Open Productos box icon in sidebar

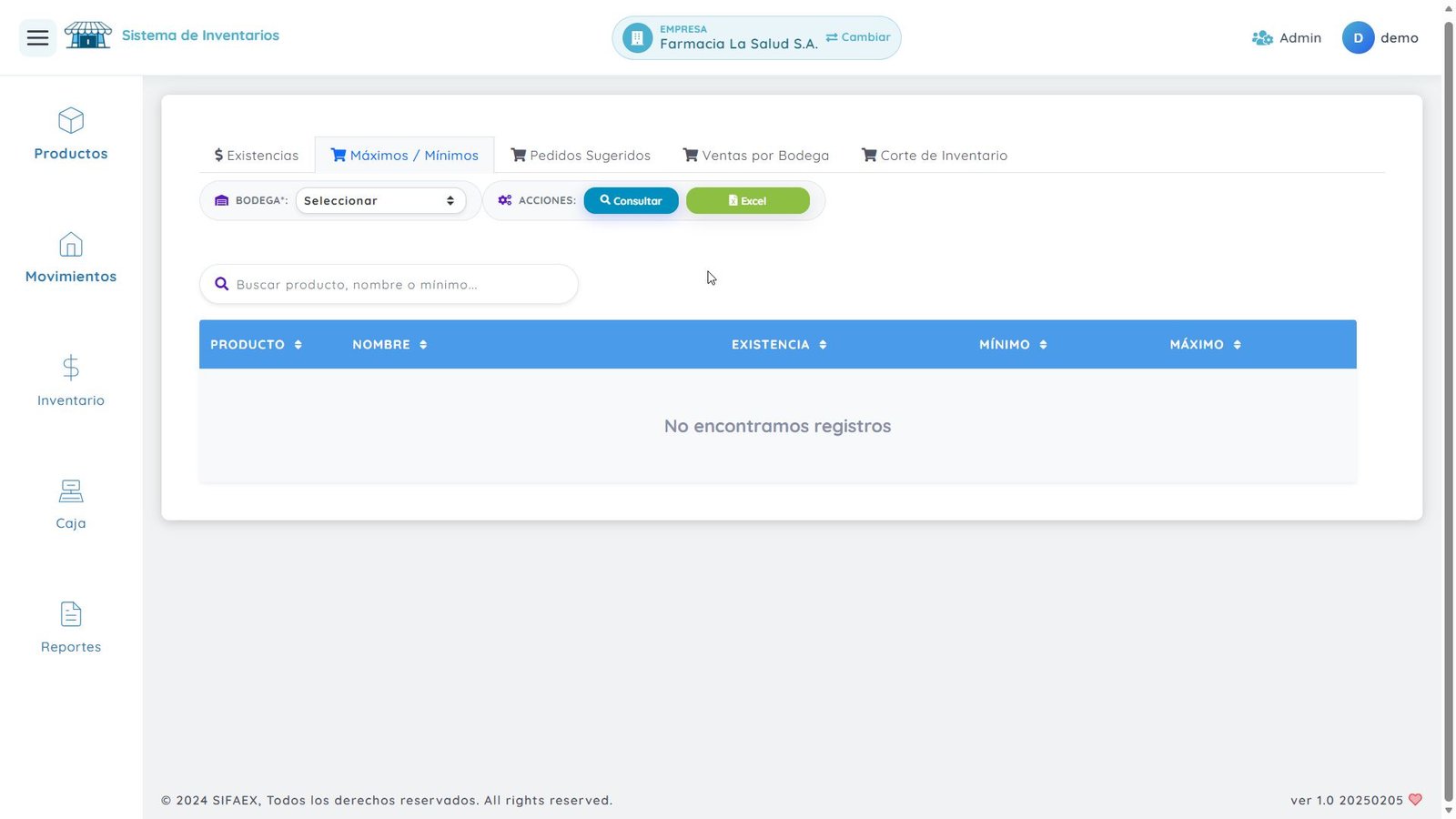(71, 120)
